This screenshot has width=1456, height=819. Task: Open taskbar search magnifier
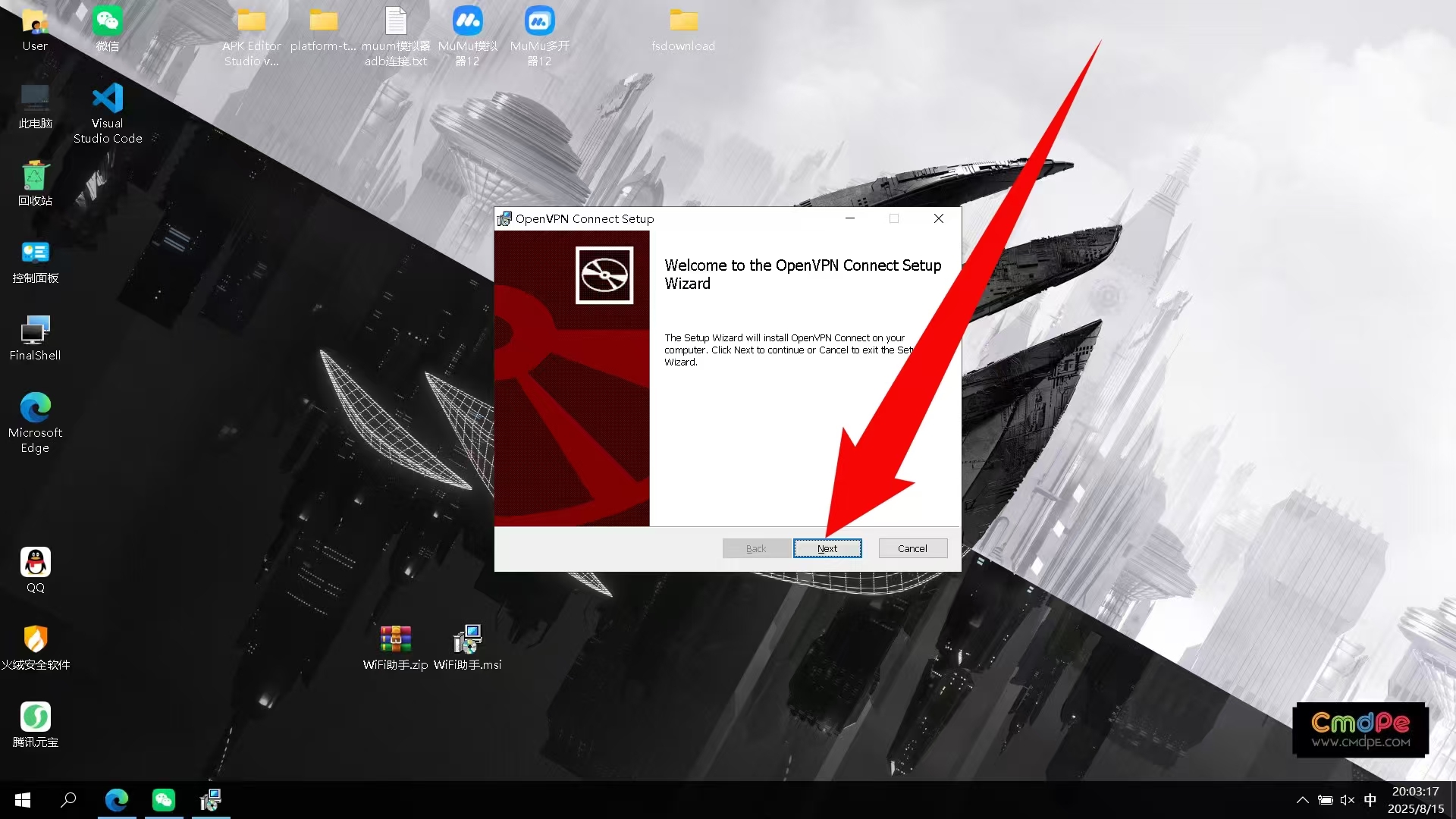point(68,800)
